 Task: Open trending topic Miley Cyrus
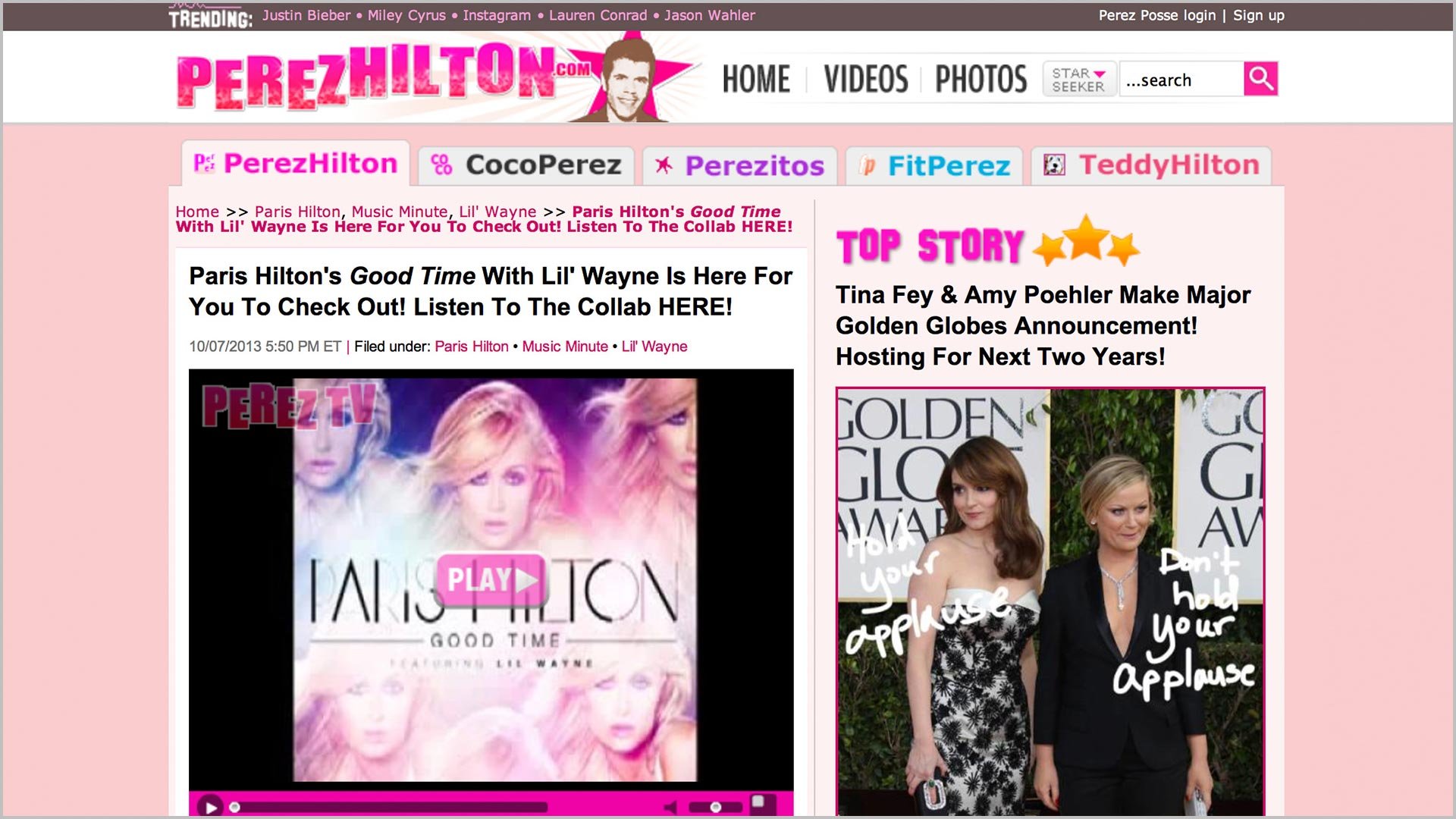pos(406,15)
